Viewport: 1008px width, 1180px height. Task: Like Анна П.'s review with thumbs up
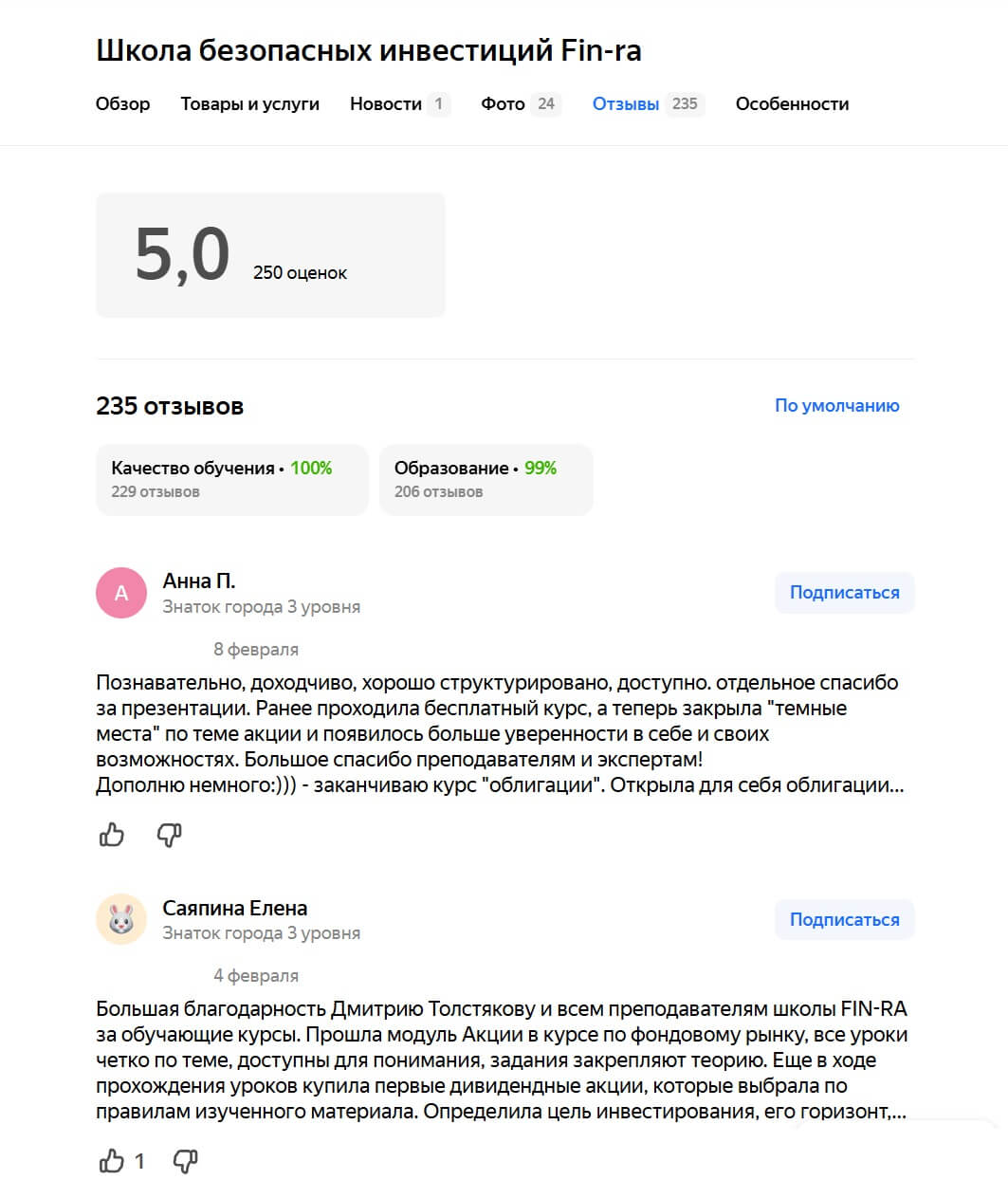point(112,835)
